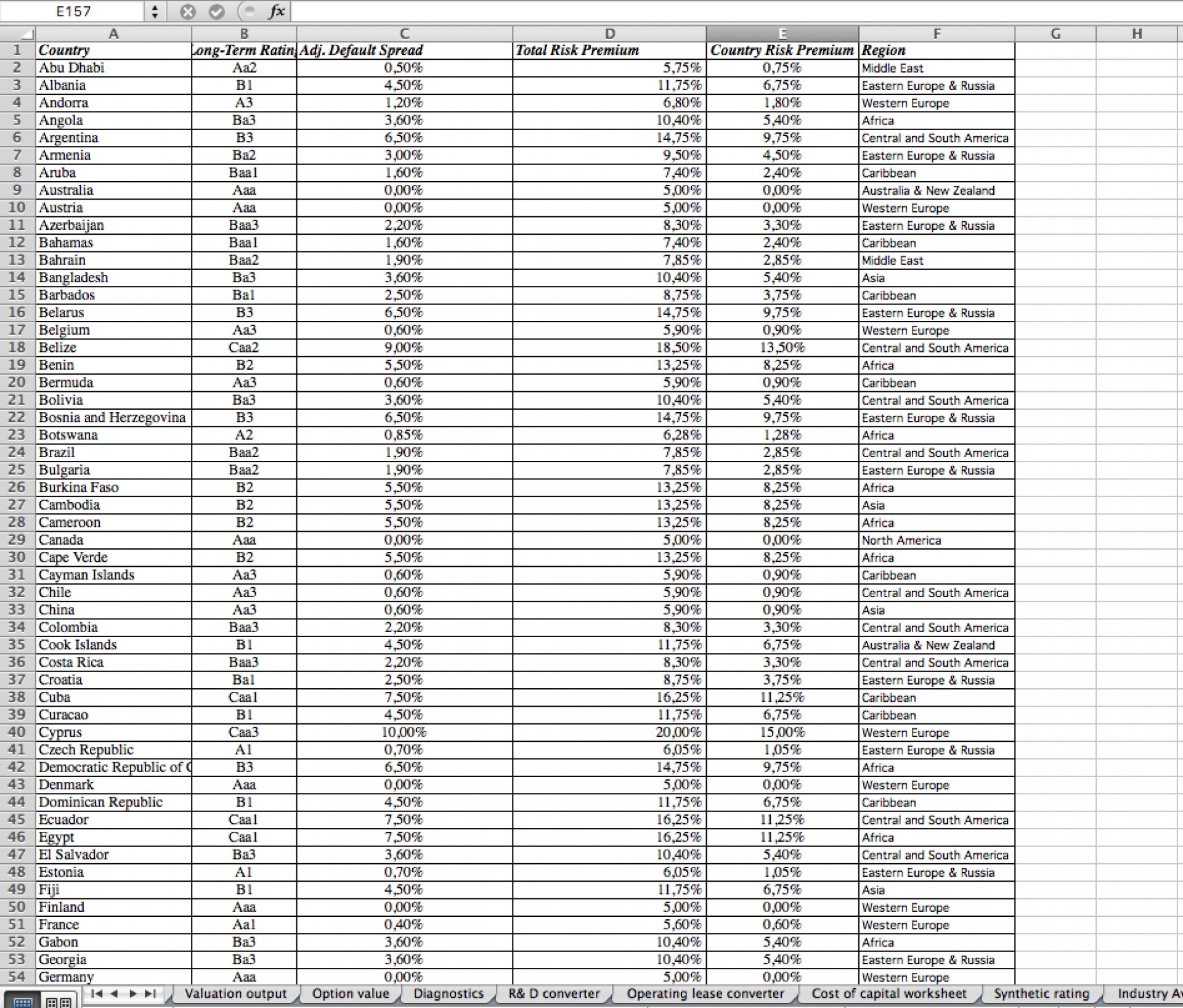This screenshot has width=1183, height=1008.
Task: Jump to the last sheet tab arrow
Action: pos(150,993)
